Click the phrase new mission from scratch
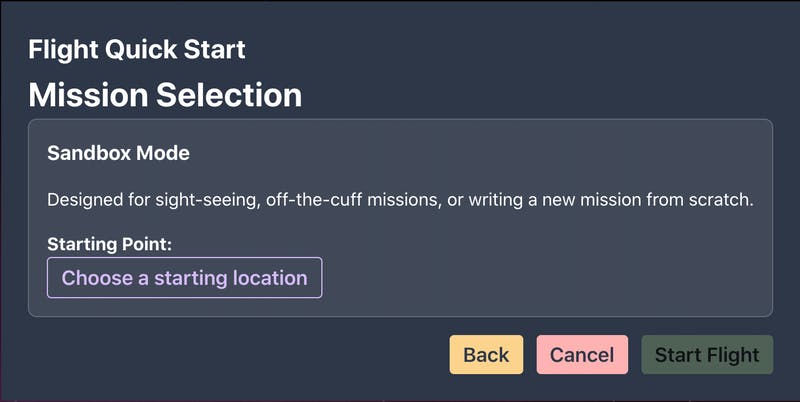This screenshot has width=800, height=402. [647, 199]
